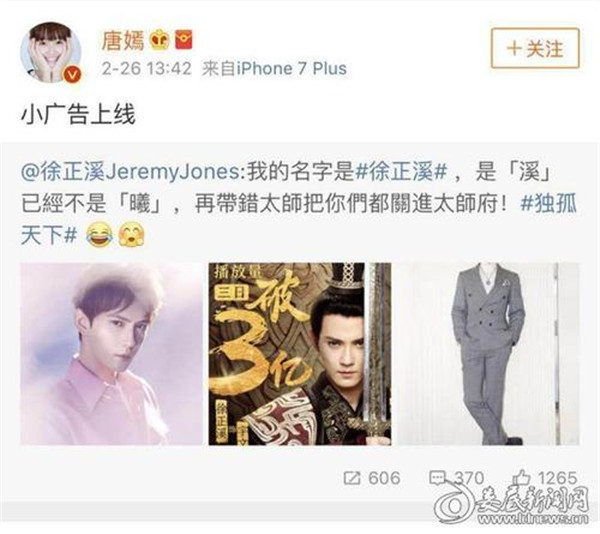
Task: Click the 来自iPhone 7 Plus source text
Action: click(x=274, y=69)
